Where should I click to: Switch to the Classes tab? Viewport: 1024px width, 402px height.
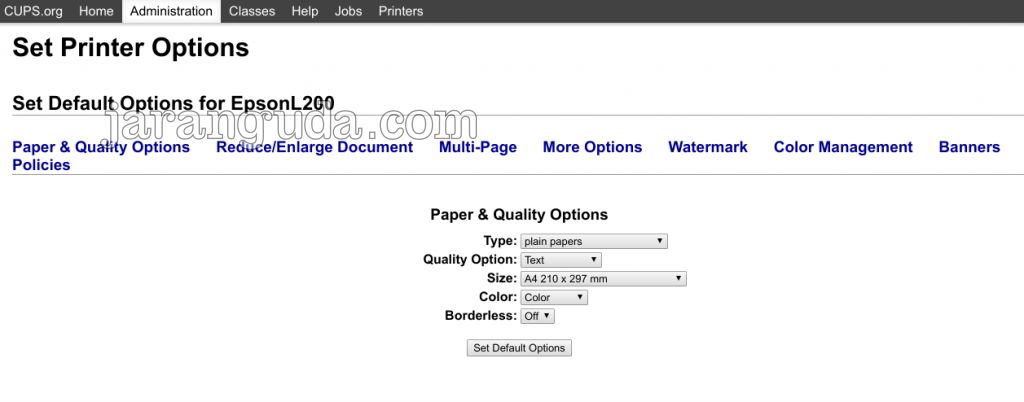[252, 11]
